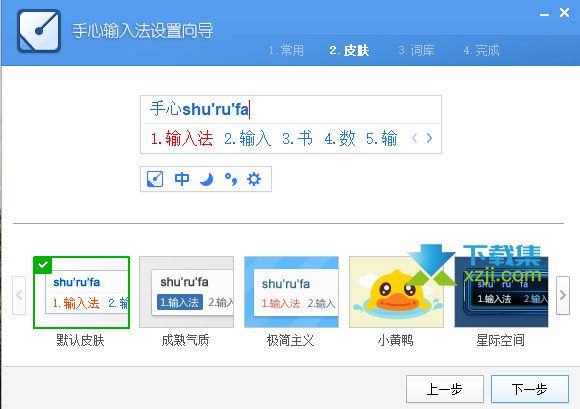
Task: Toggle the 中 Chinese/English mode icon
Action: click(x=182, y=179)
